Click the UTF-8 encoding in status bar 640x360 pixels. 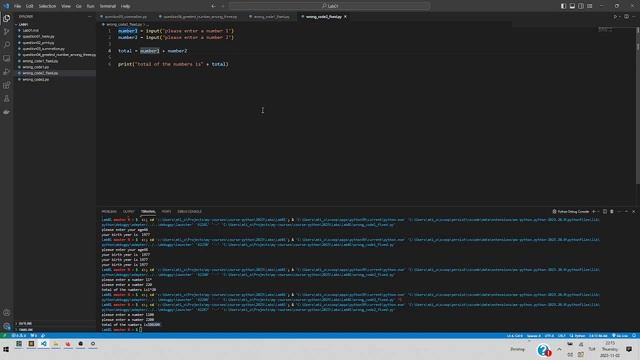[549, 336]
